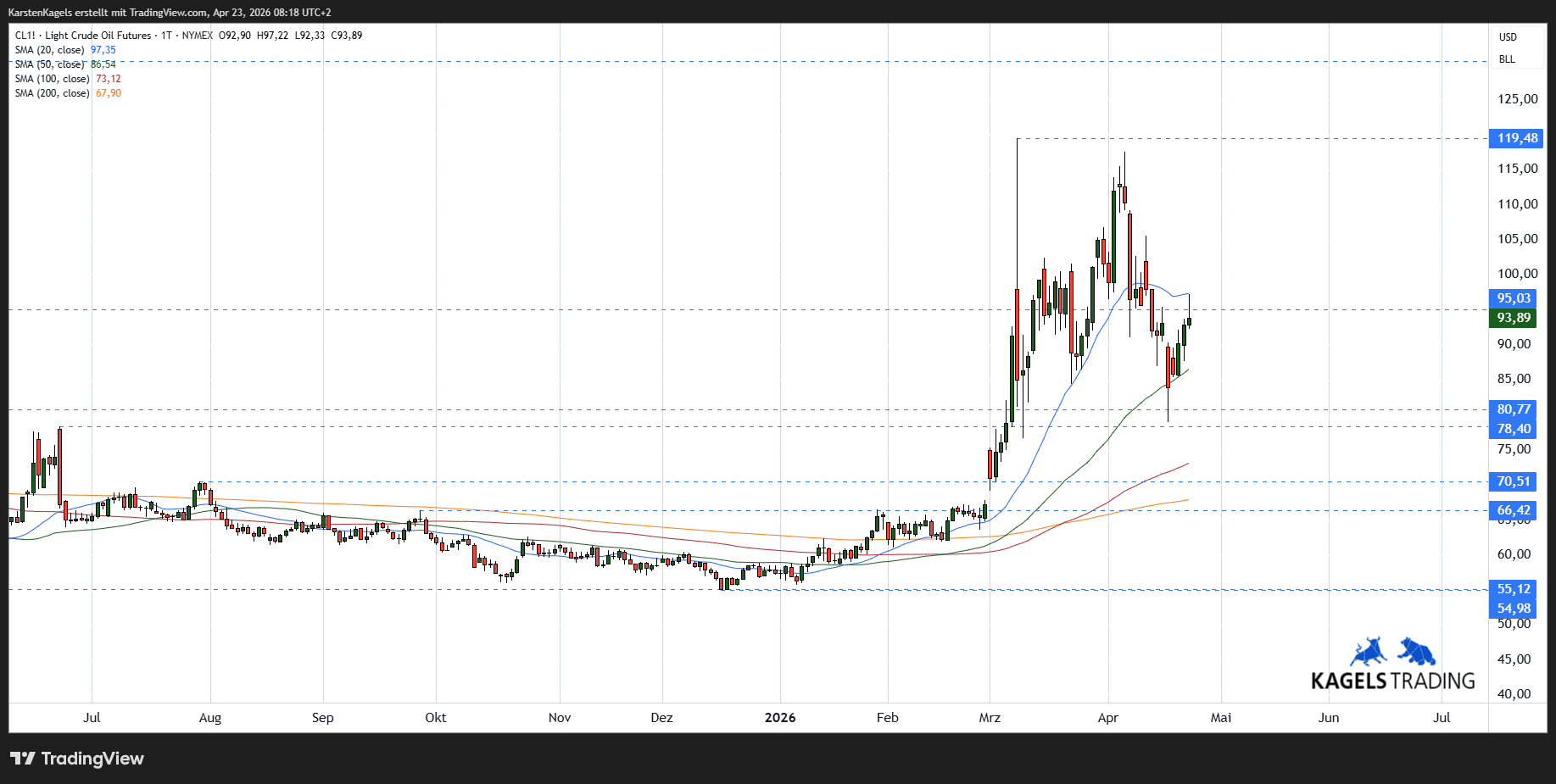This screenshot has width=1556, height=784.
Task: Click the 55,12 price level label
Action: point(1514,589)
